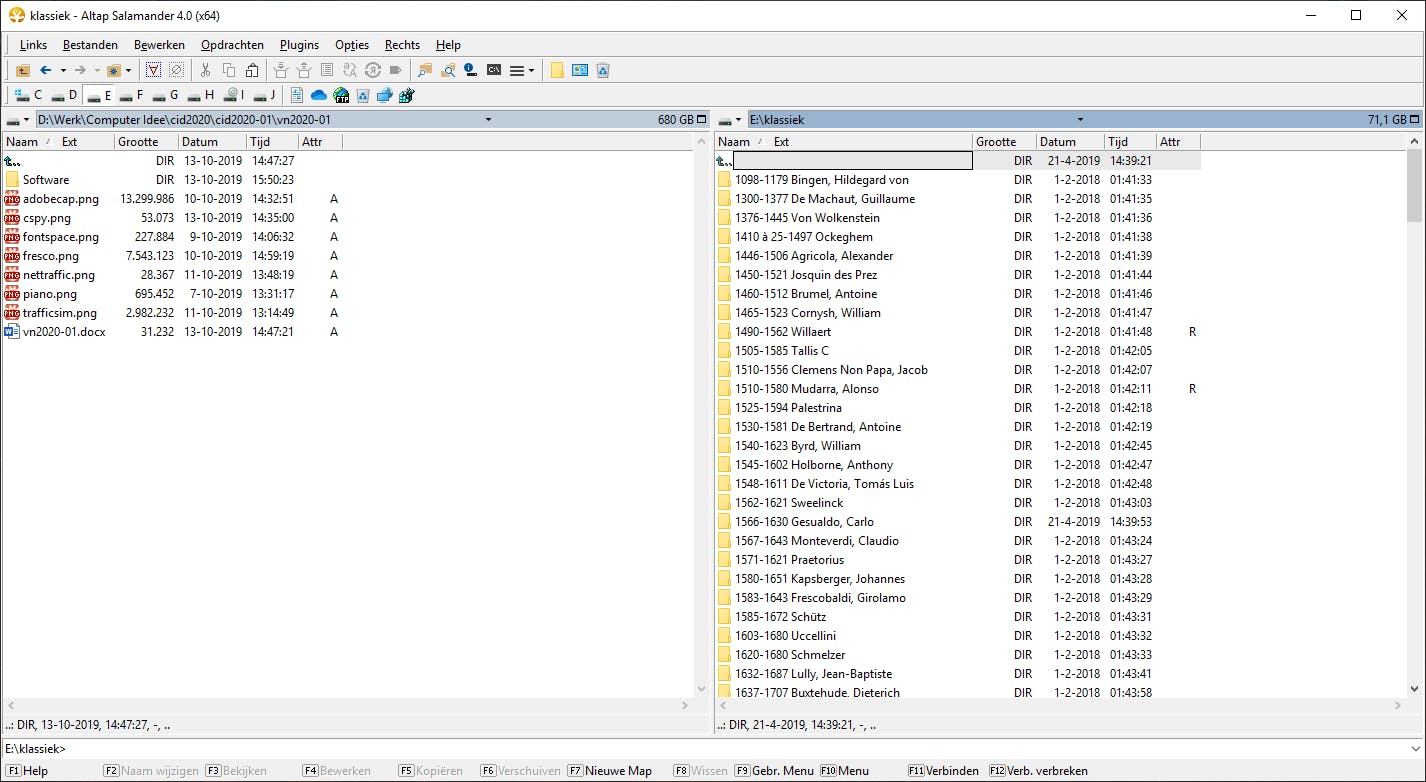Image resolution: width=1426 pixels, height=782 pixels.
Task: Select drive G in the drive bar
Action: pyautogui.click(x=166, y=95)
